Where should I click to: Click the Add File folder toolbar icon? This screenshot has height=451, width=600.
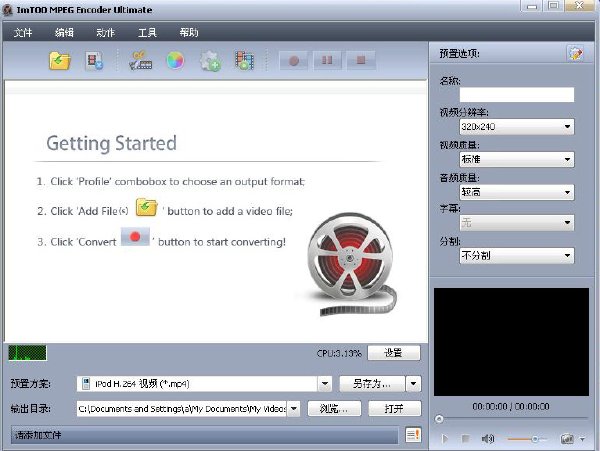coord(60,61)
